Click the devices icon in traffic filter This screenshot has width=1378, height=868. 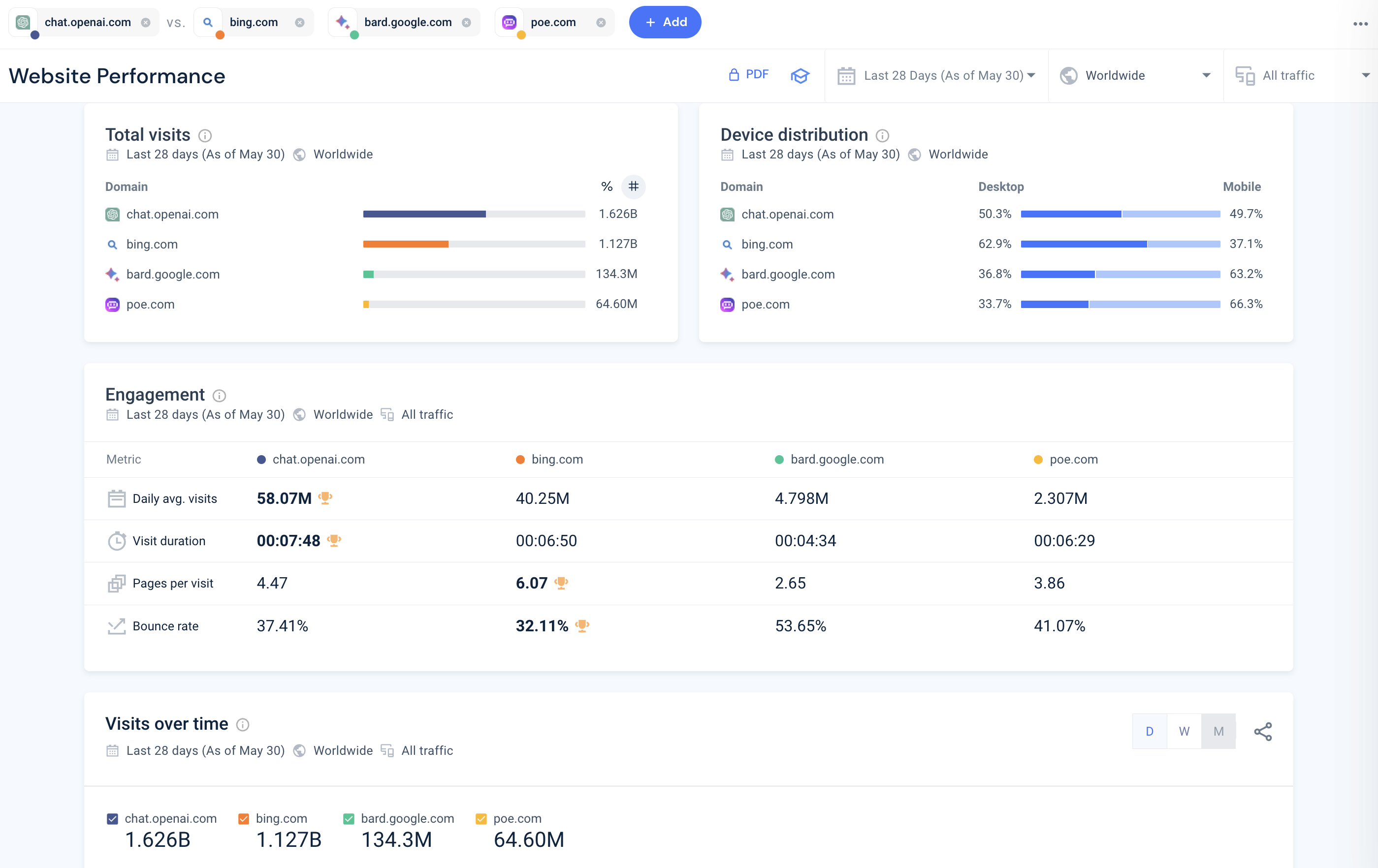(1245, 75)
